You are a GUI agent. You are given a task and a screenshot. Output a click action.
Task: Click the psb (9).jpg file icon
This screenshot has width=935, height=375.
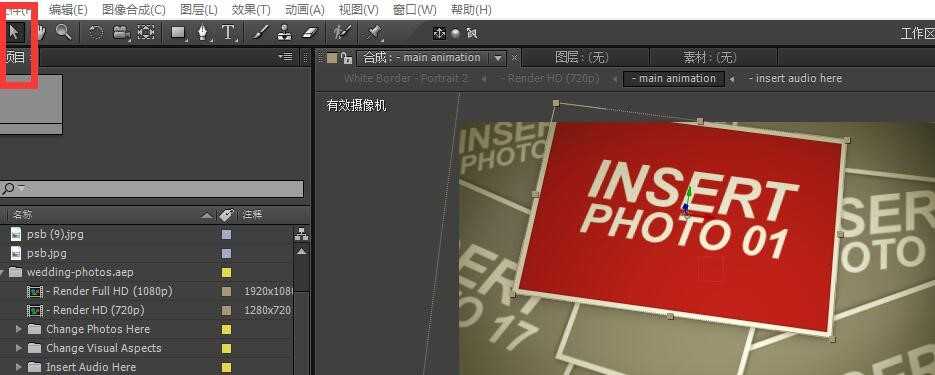point(16,234)
